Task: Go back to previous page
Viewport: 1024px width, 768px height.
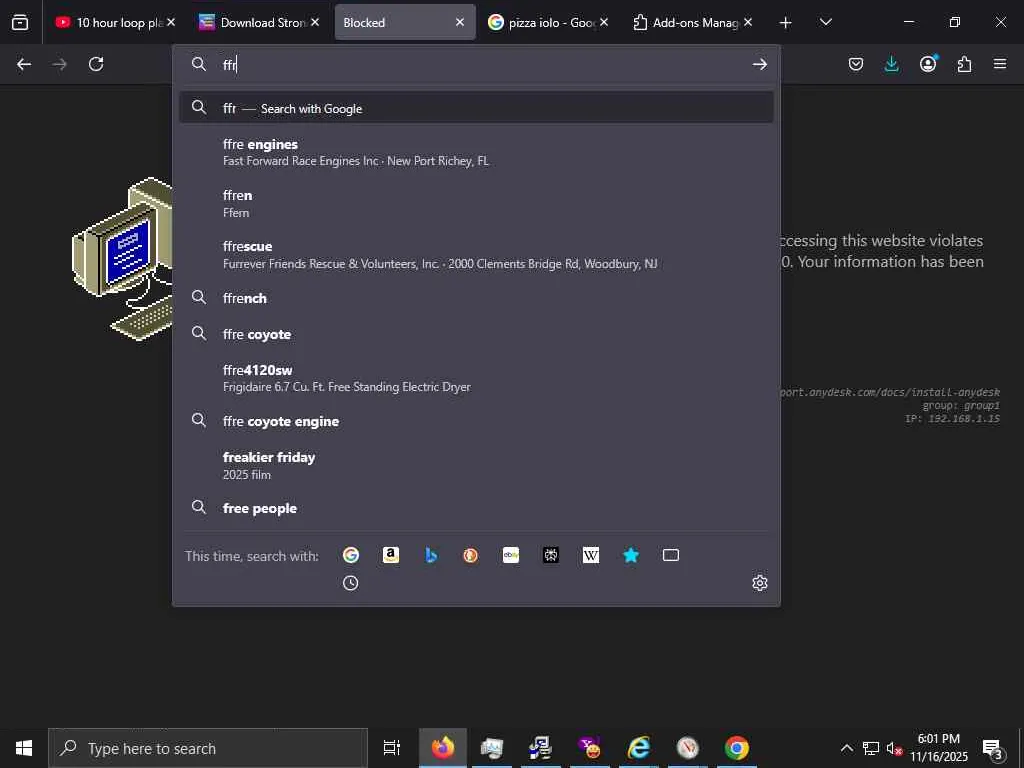Action: [x=24, y=64]
